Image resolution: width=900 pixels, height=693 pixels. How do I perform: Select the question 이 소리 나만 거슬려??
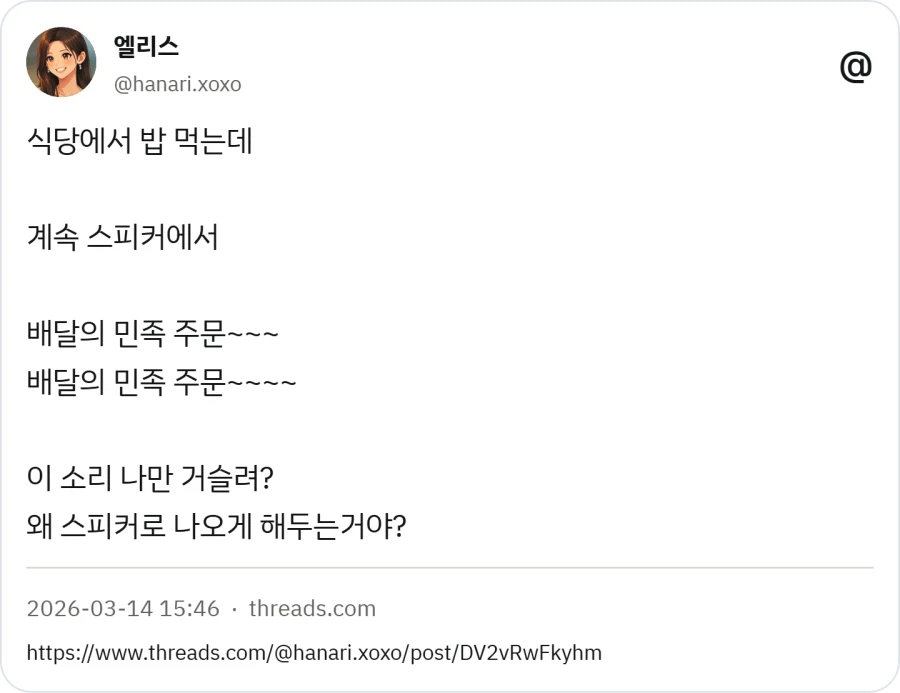pyautogui.click(x=148, y=478)
